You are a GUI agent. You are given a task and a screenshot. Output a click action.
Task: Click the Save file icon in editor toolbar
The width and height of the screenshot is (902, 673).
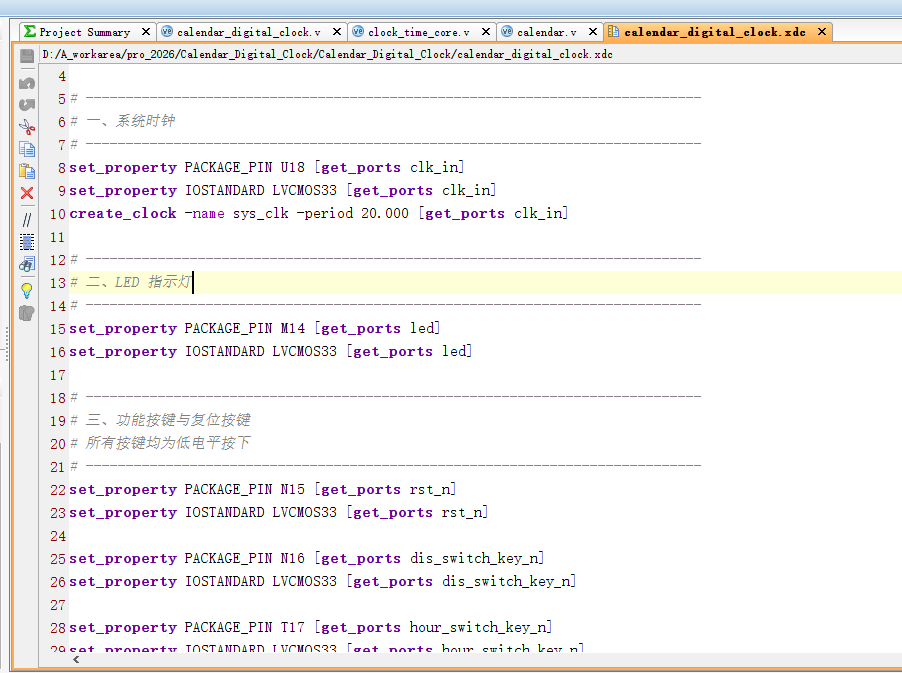[x=27, y=56]
